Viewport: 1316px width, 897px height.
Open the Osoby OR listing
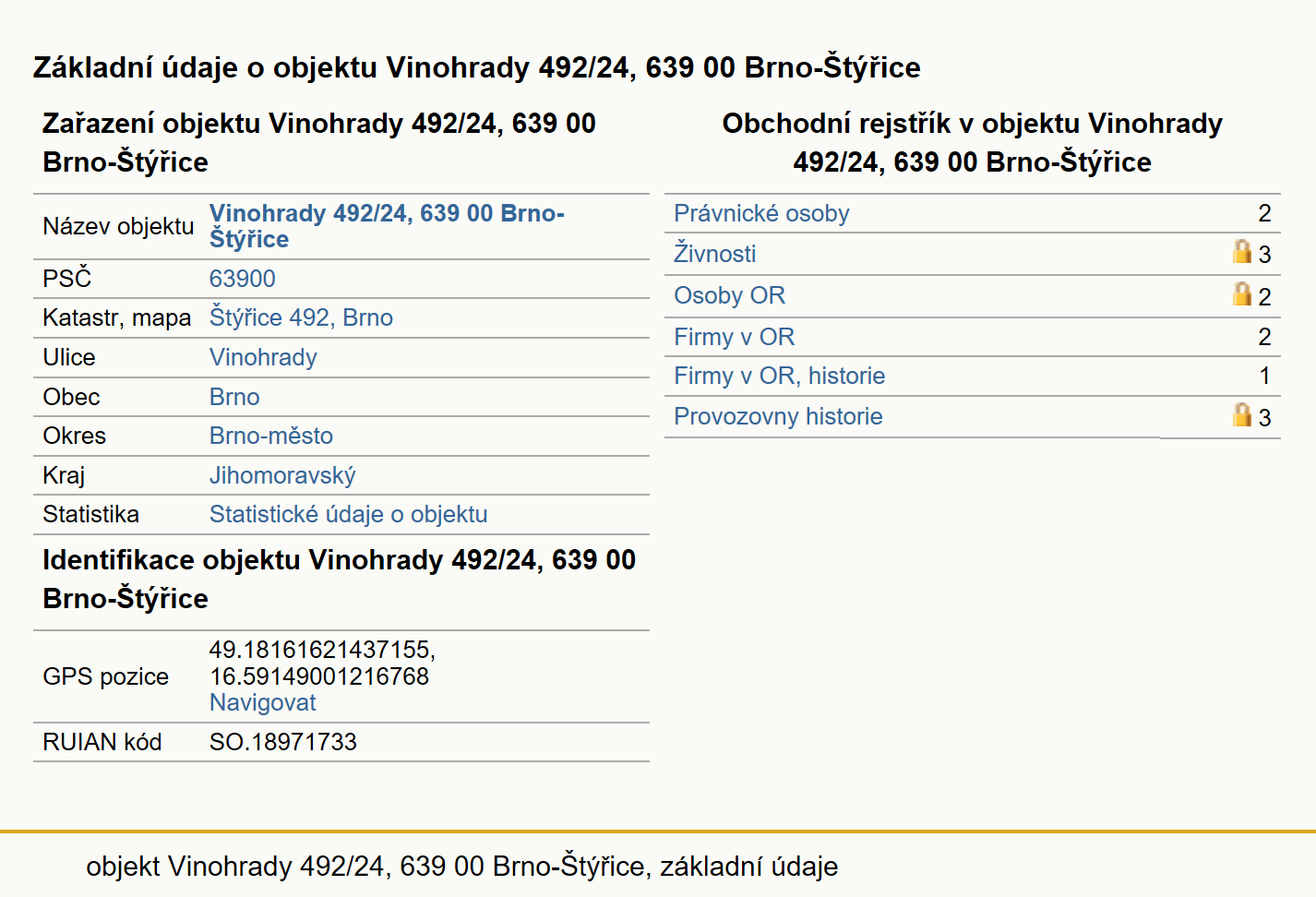(x=729, y=295)
